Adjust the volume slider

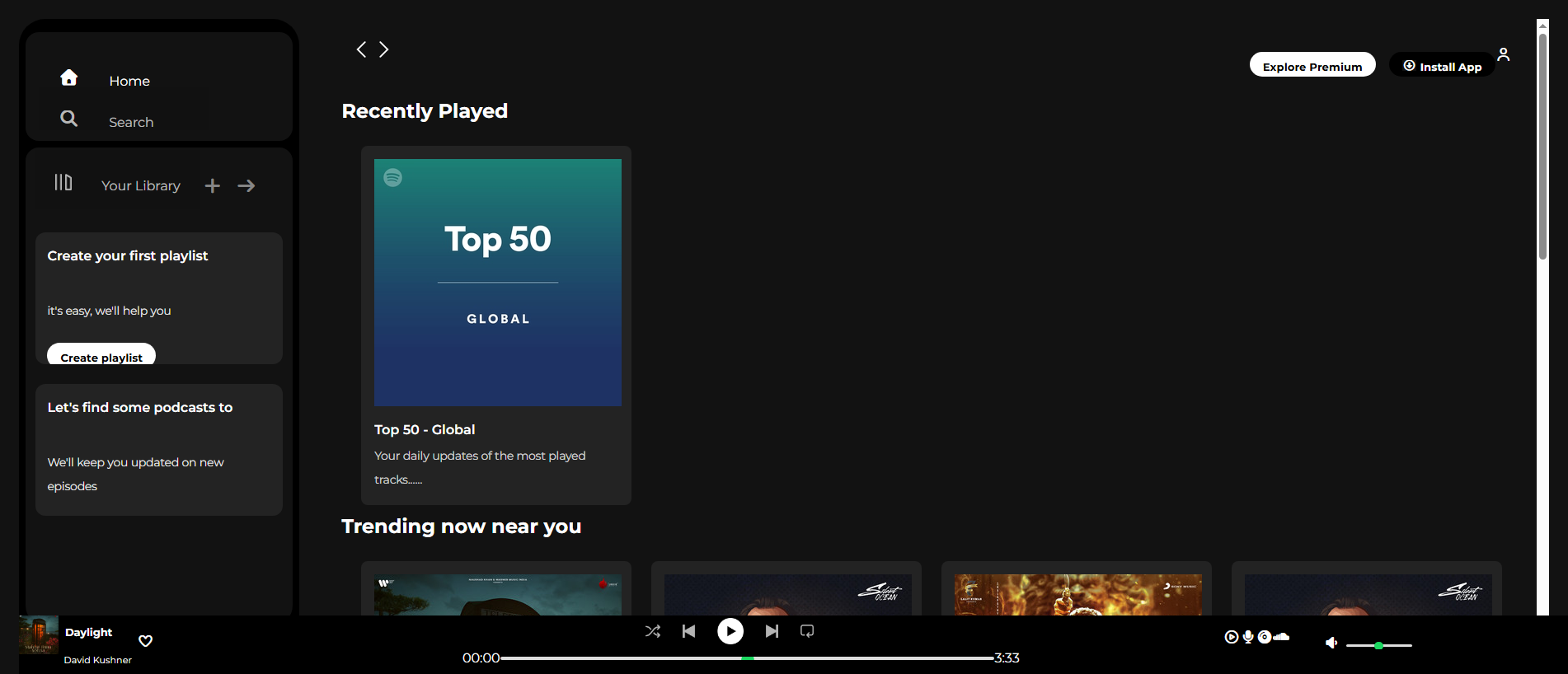pos(1379,645)
